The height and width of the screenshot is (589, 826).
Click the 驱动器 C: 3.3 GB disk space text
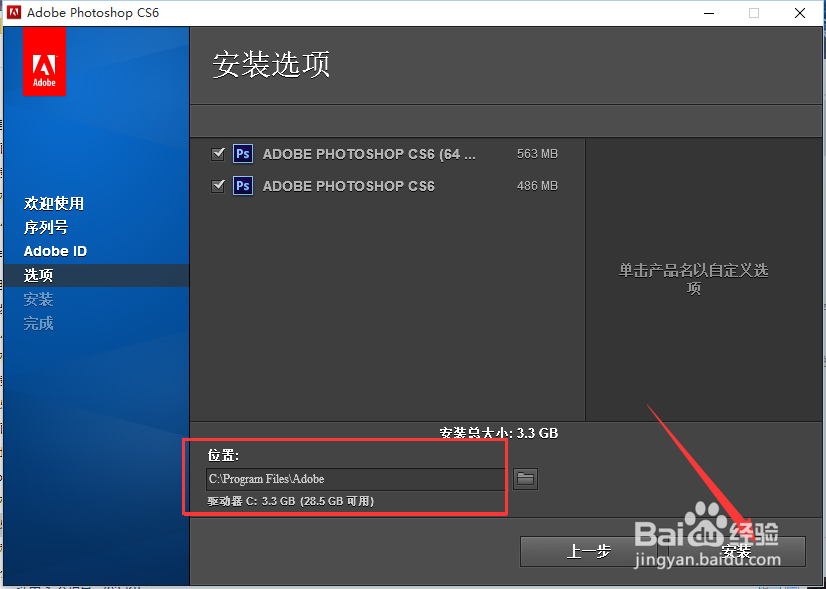291,501
